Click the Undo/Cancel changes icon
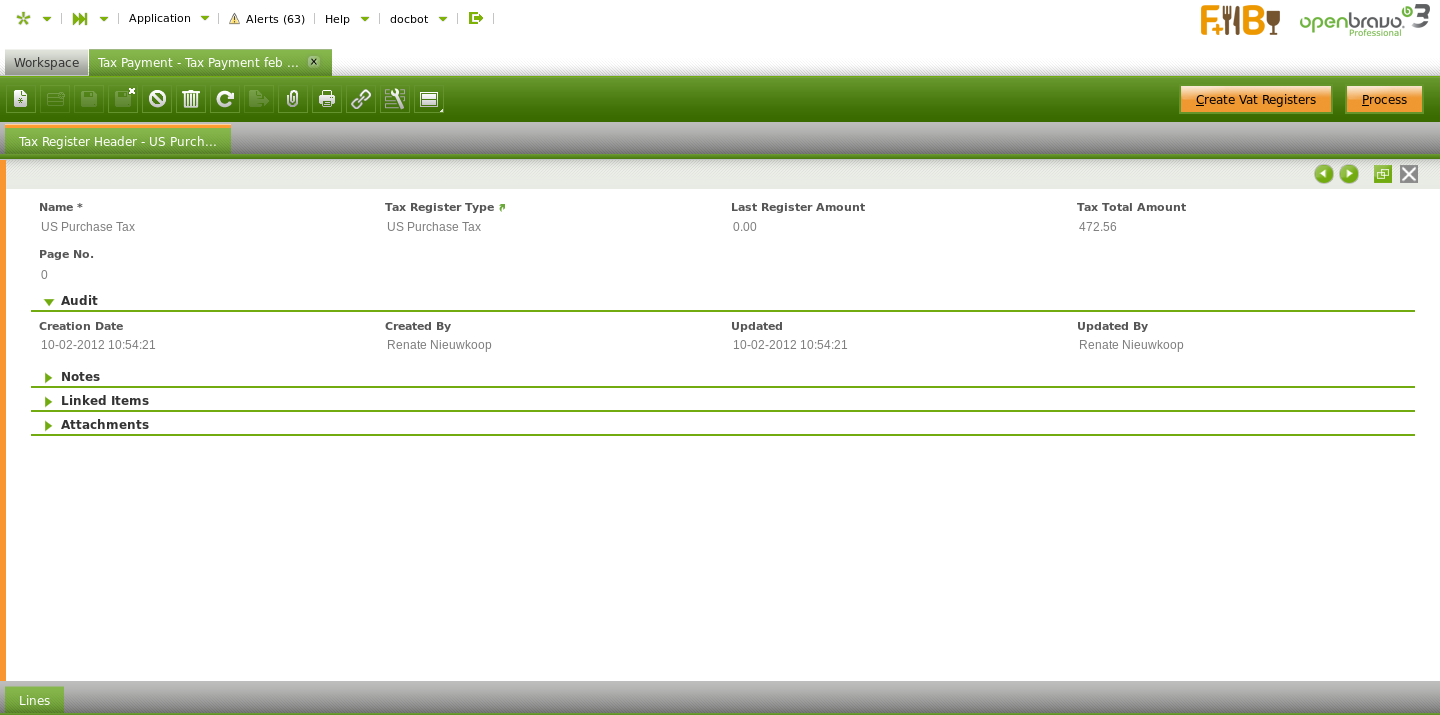 157,99
